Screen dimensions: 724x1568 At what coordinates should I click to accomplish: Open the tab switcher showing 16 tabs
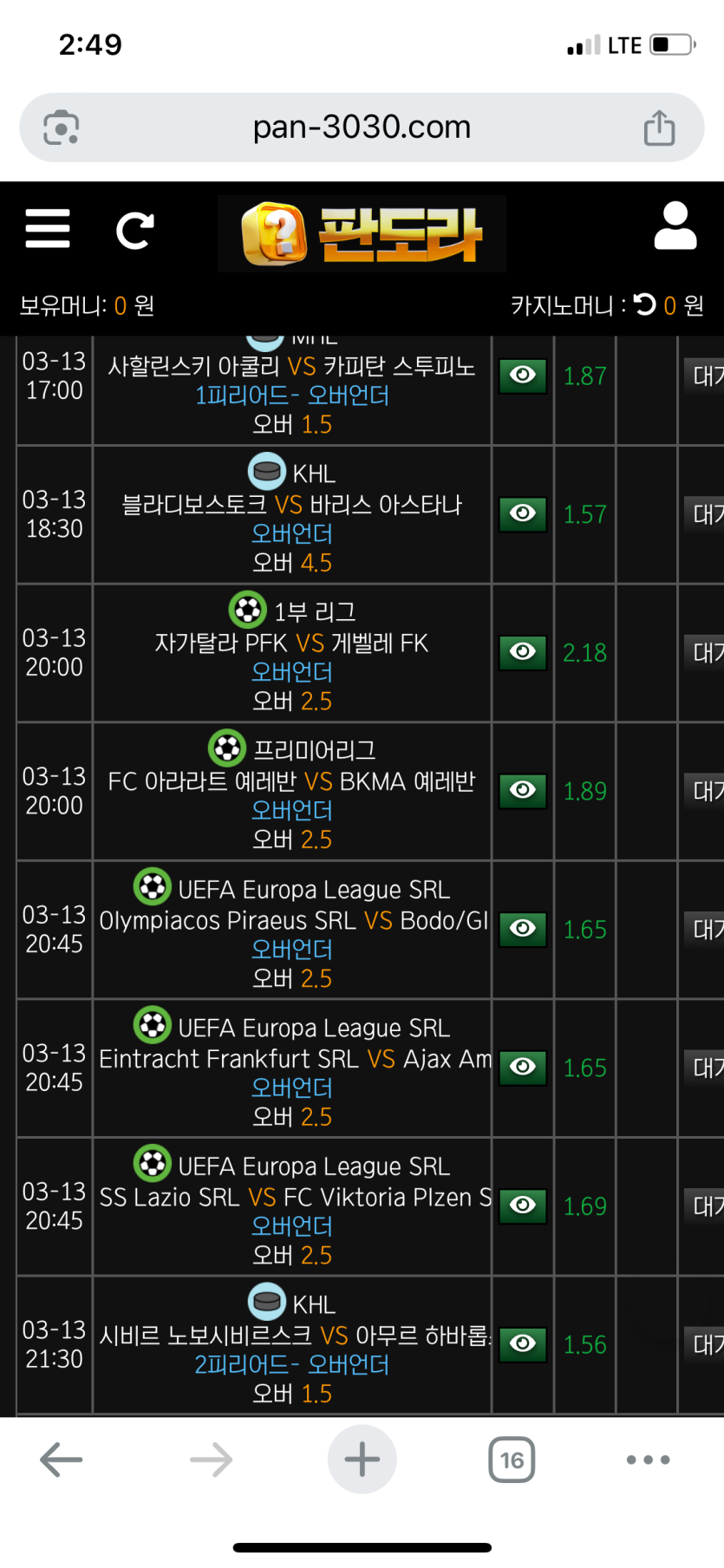click(x=512, y=1460)
